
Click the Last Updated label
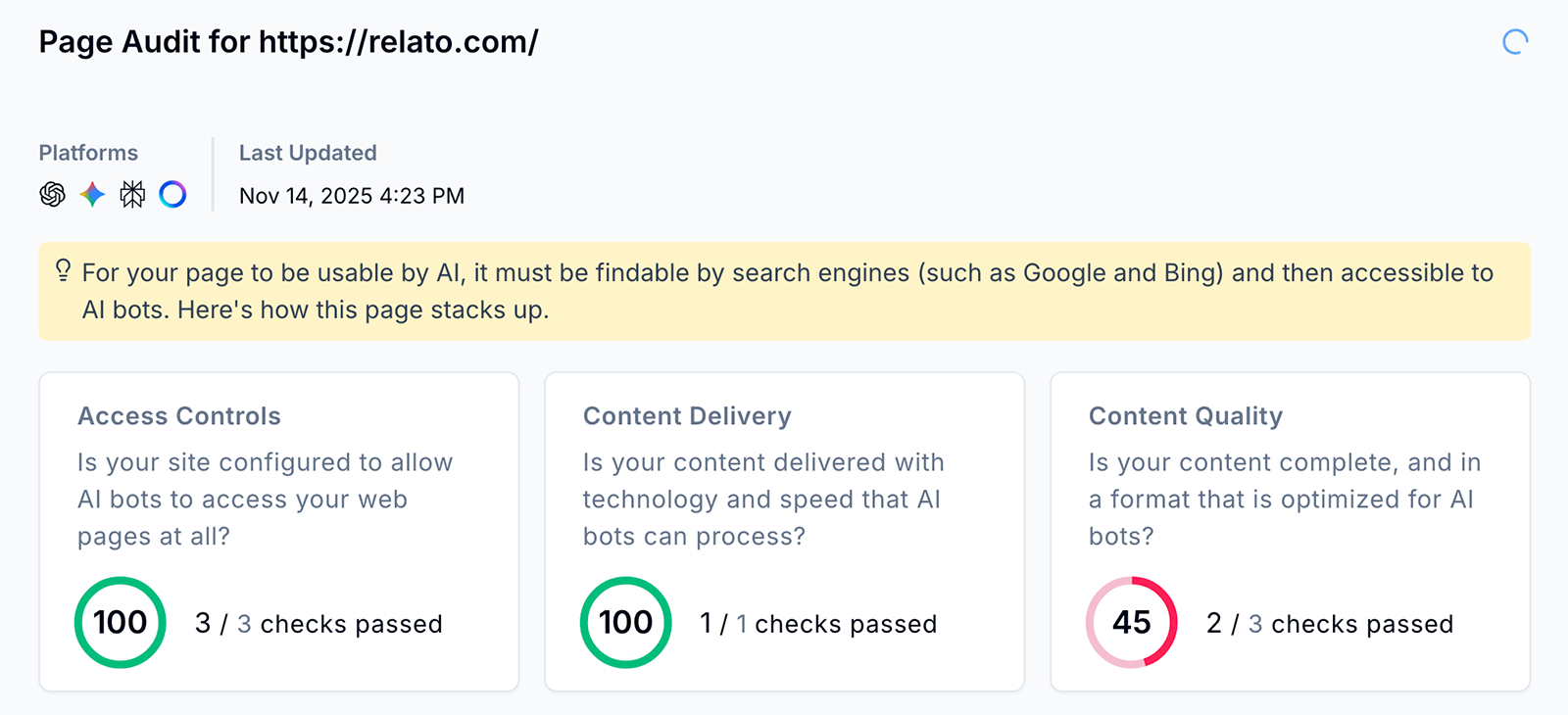tap(308, 153)
